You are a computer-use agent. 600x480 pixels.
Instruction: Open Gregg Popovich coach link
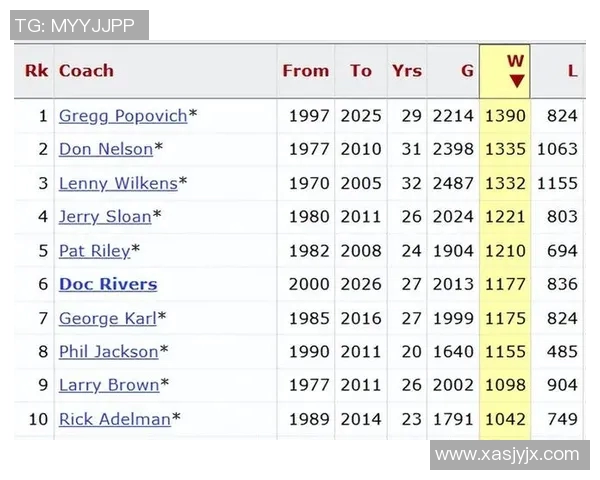[x=123, y=116]
